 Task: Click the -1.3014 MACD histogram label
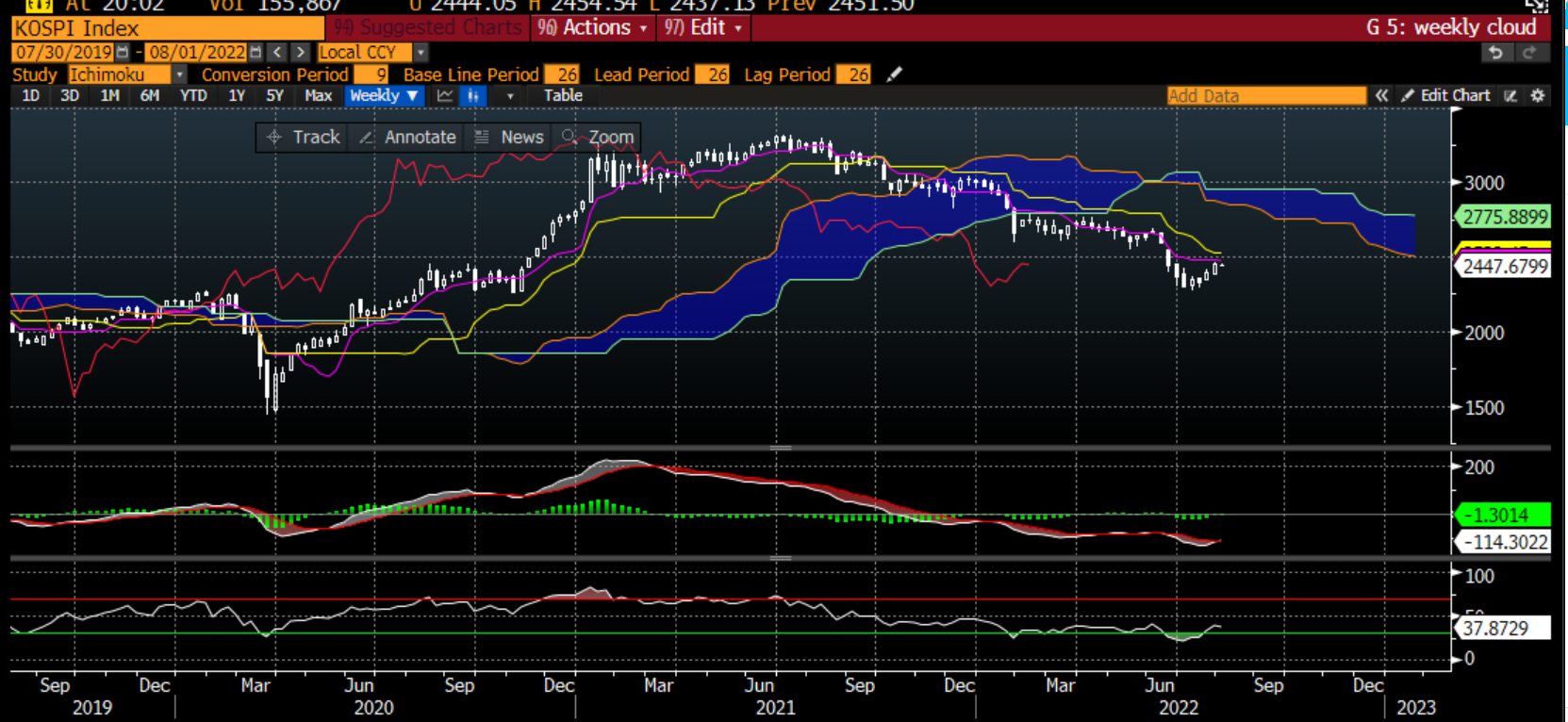click(x=1501, y=515)
